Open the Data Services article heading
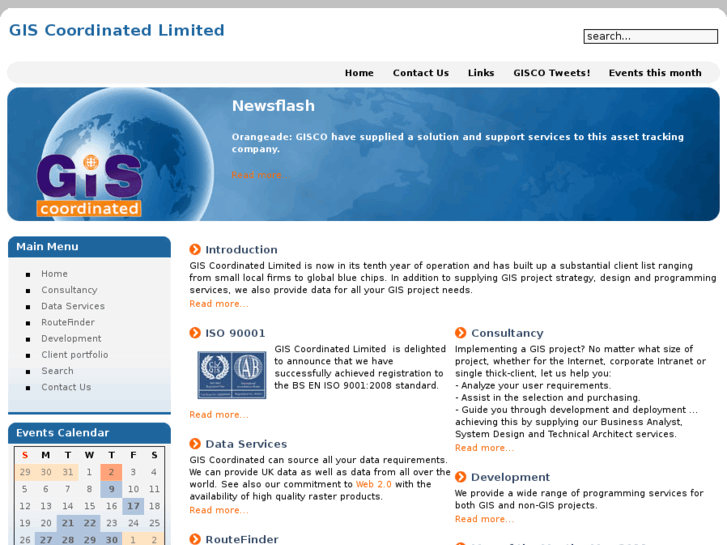 coord(246,444)
